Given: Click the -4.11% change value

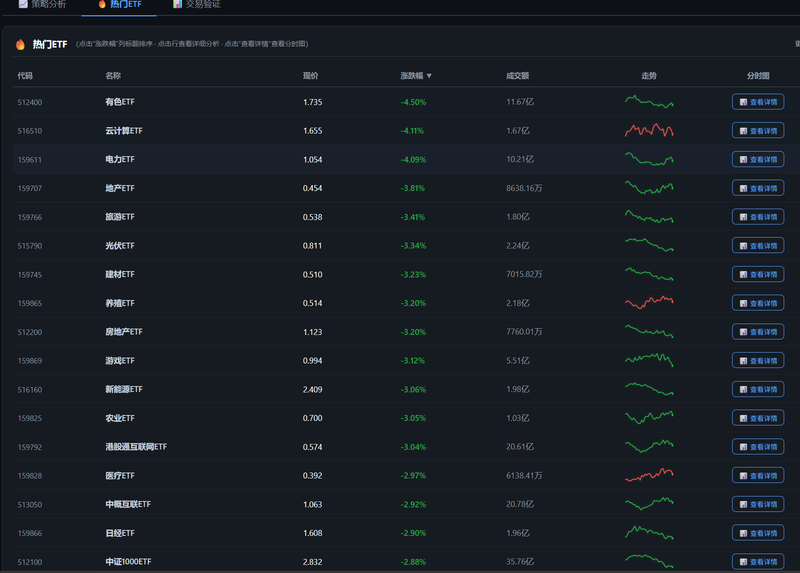Looking at the screenshot, I should tap(412, 131).
